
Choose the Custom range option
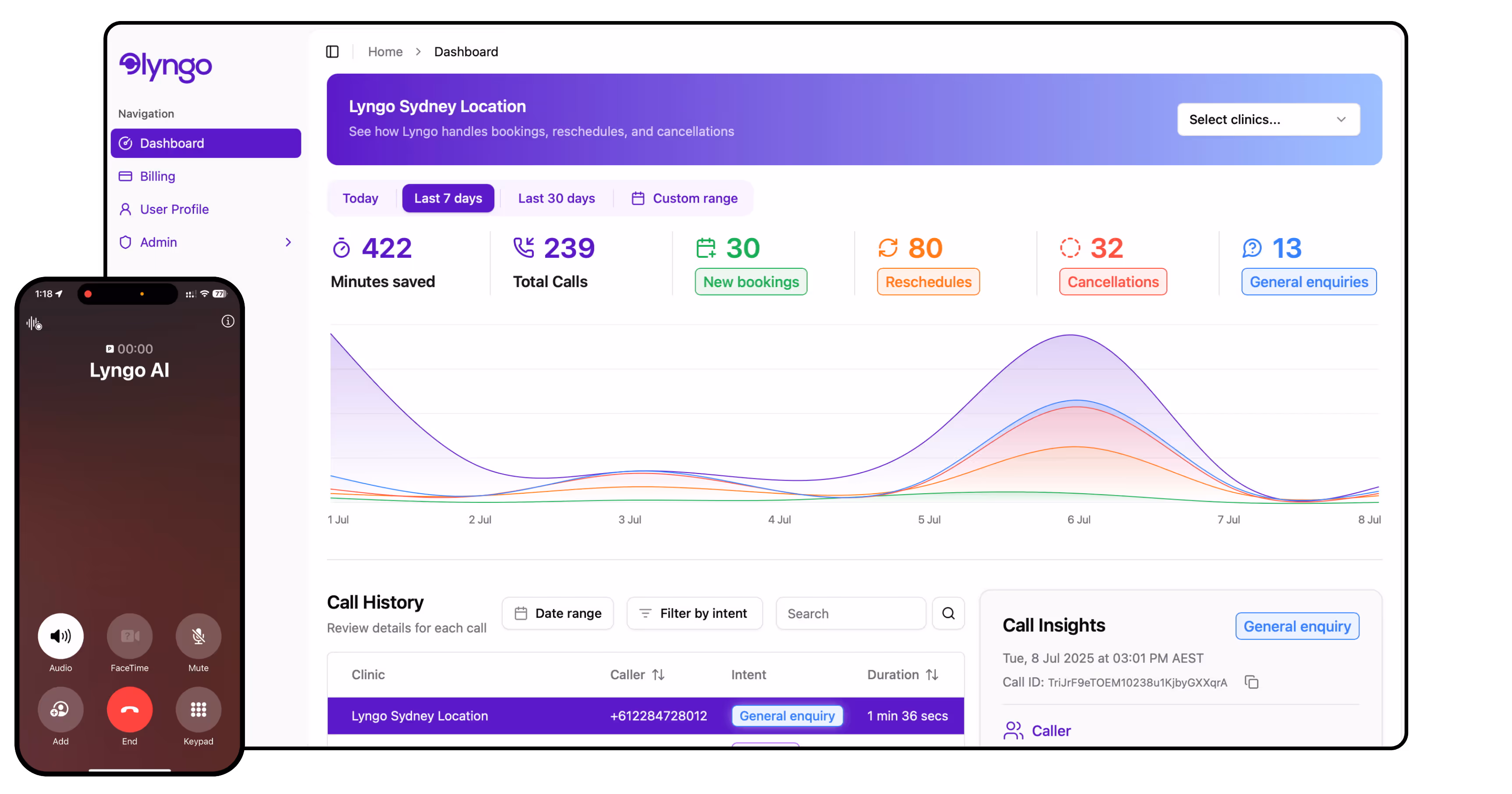tap(685, 199)
